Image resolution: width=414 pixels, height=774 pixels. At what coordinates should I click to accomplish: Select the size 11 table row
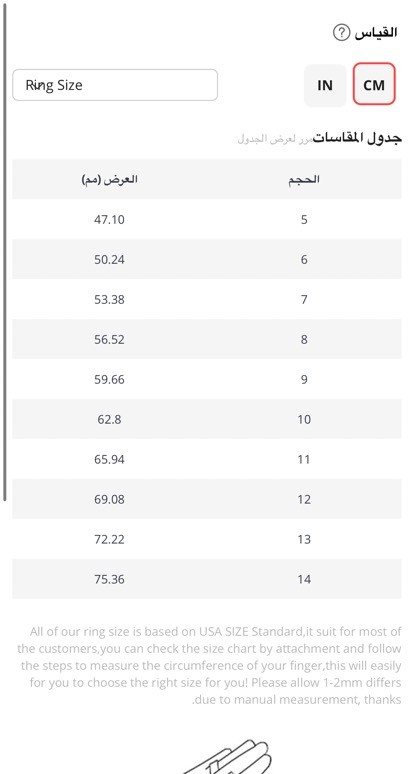click(x=207, y=459)
